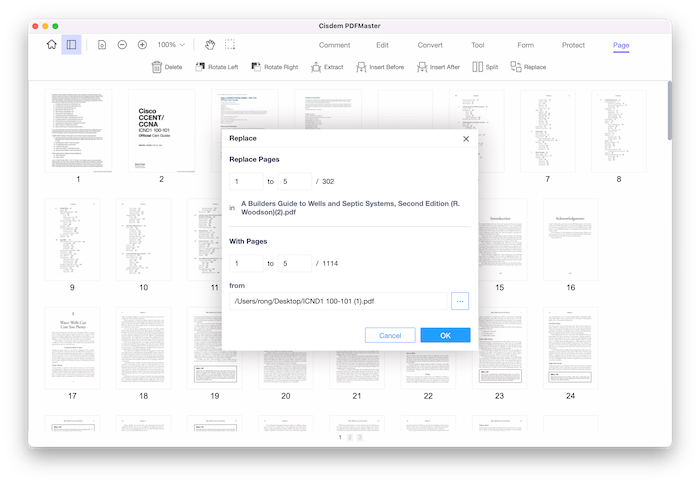This screenshot has height=484, width=700.
Task: Go to thumbnail pager page 3
Action: (x=360, y=438)
